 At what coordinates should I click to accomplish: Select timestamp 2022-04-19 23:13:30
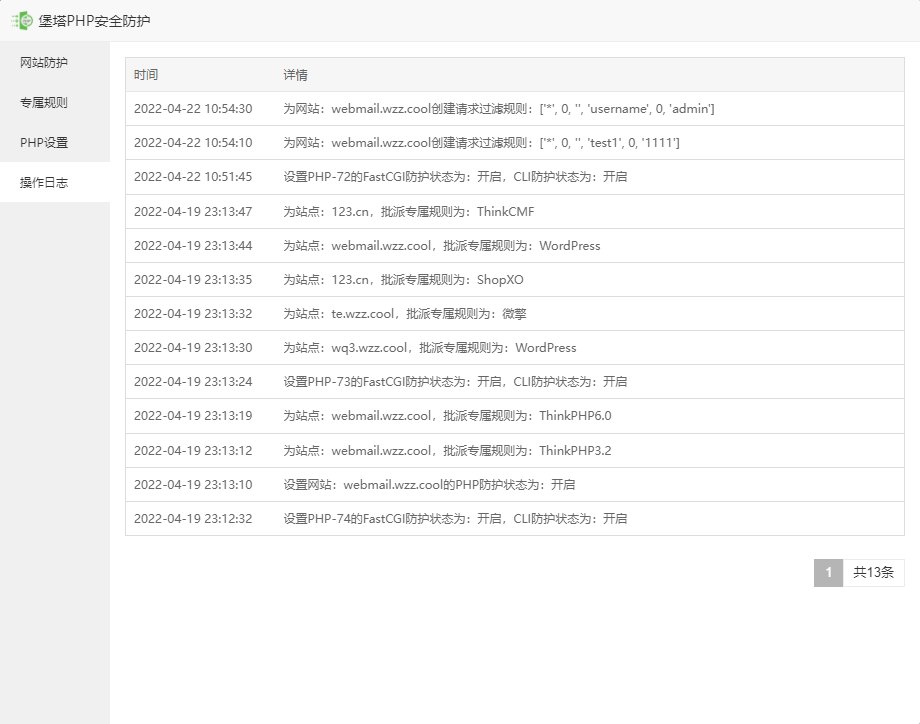coord(193,347)
